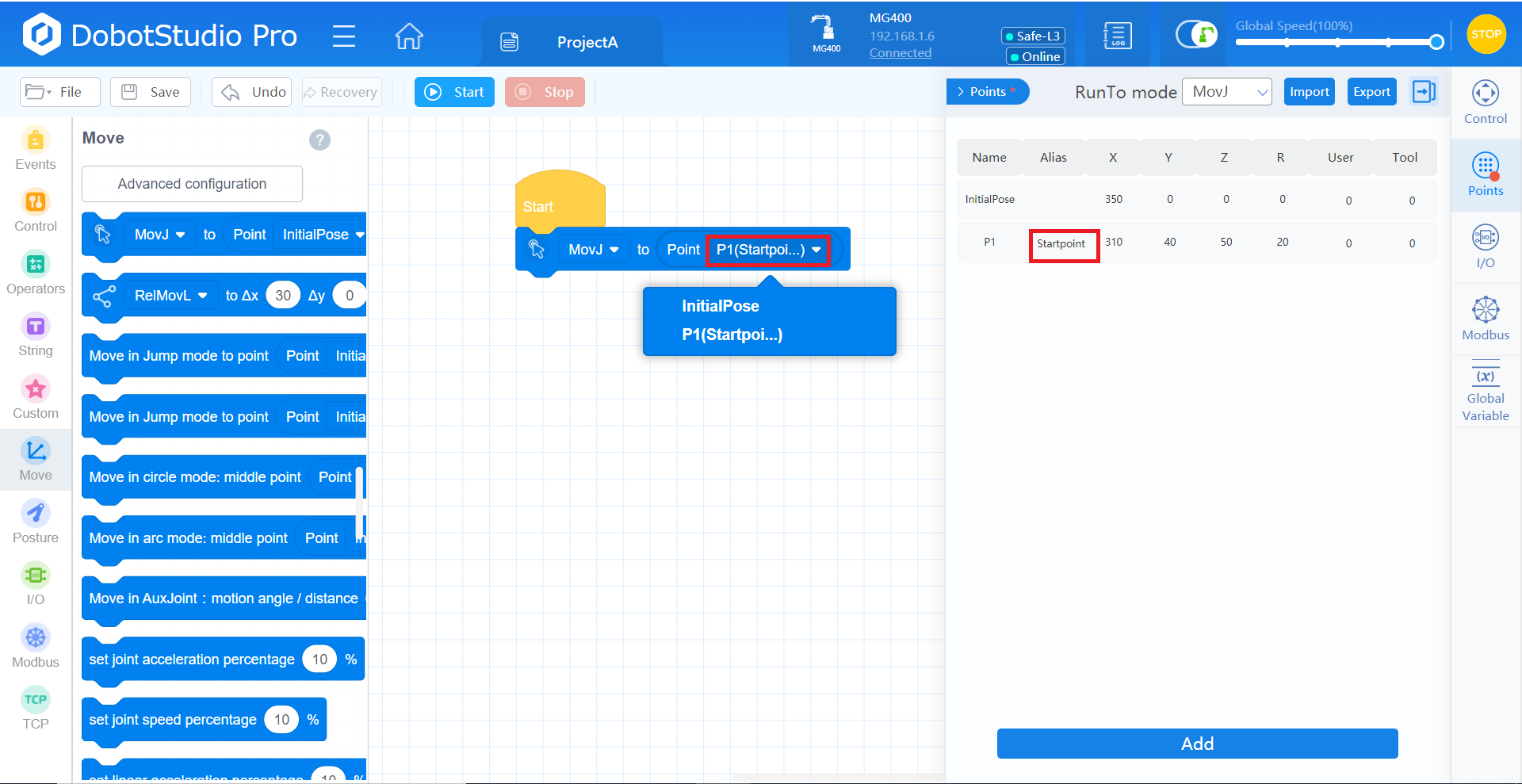Open the RunTo mode MovJ dropdown
This screenshot has height=784, width=1522.
1226,91
